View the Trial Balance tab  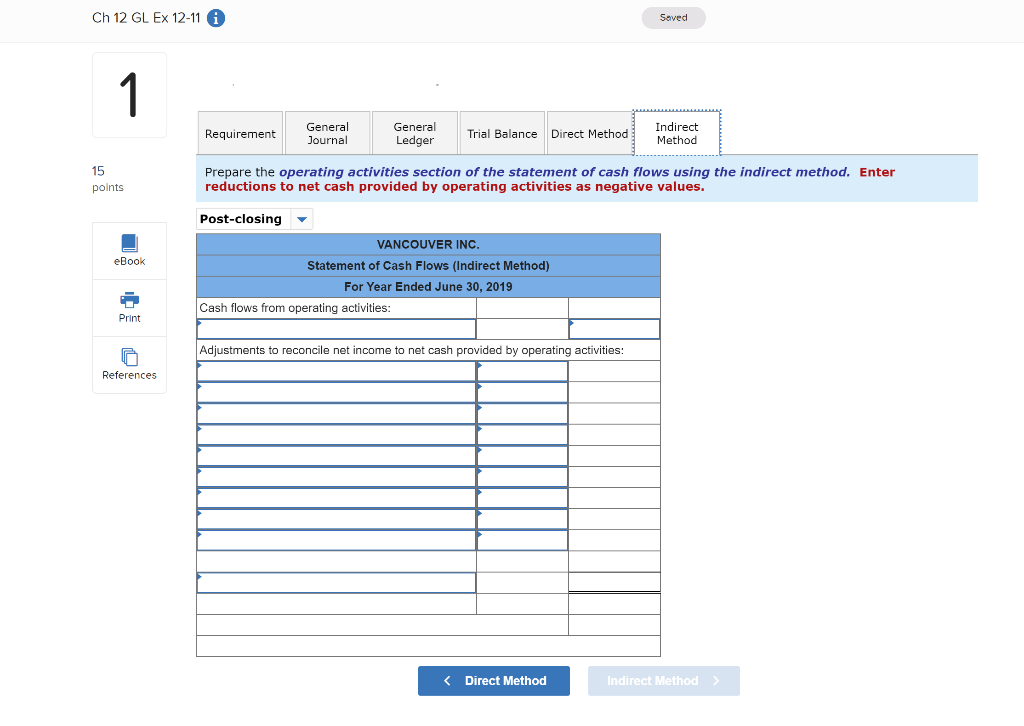(502, 133)
